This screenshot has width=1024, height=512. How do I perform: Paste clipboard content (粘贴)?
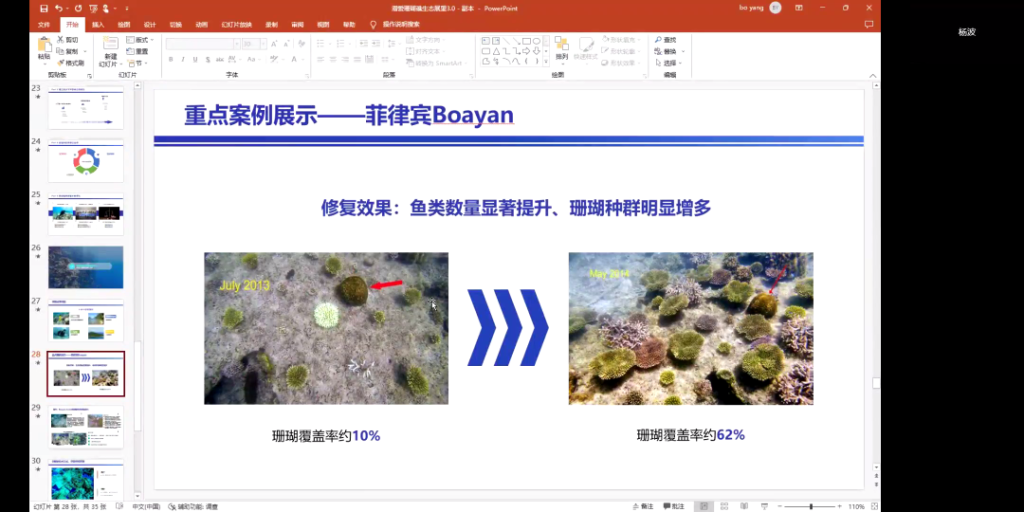pos(44,50)
